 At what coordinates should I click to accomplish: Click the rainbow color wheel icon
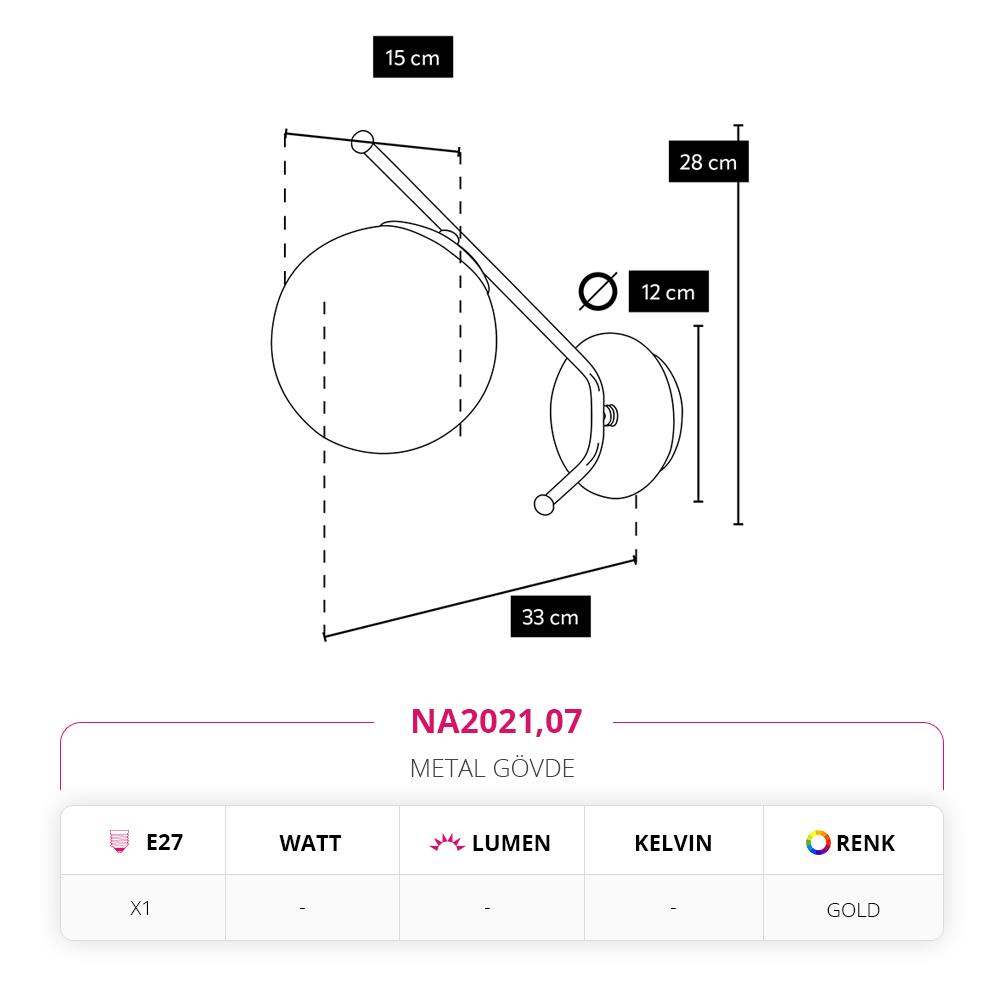(818, 842)
